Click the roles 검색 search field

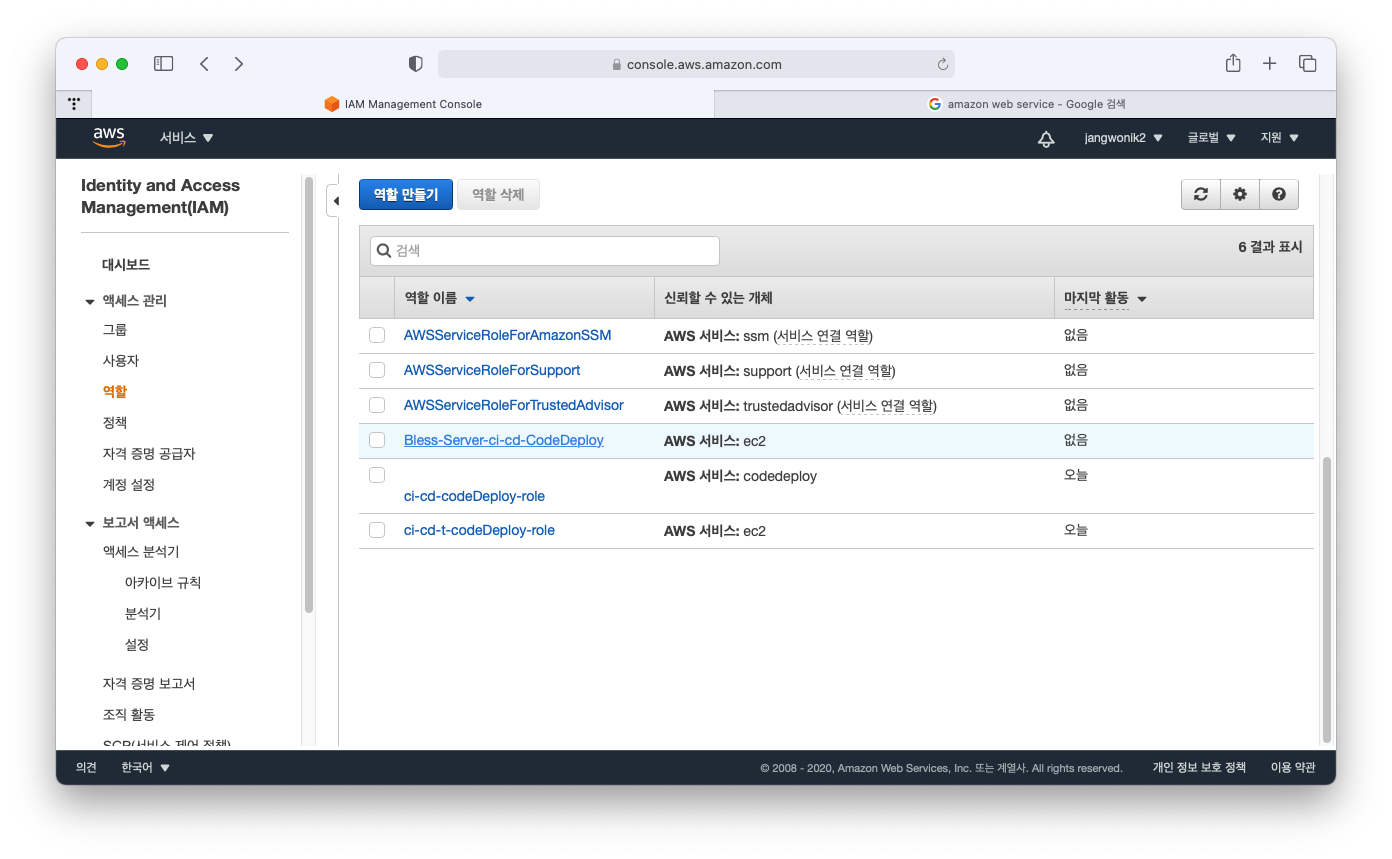point(545,251)
